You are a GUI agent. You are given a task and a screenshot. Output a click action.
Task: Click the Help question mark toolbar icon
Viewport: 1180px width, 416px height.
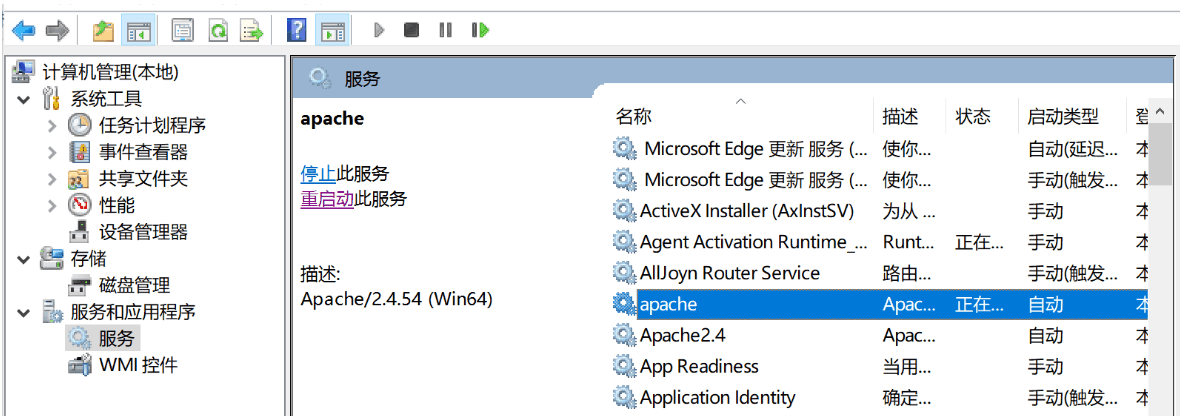point(297,30)
